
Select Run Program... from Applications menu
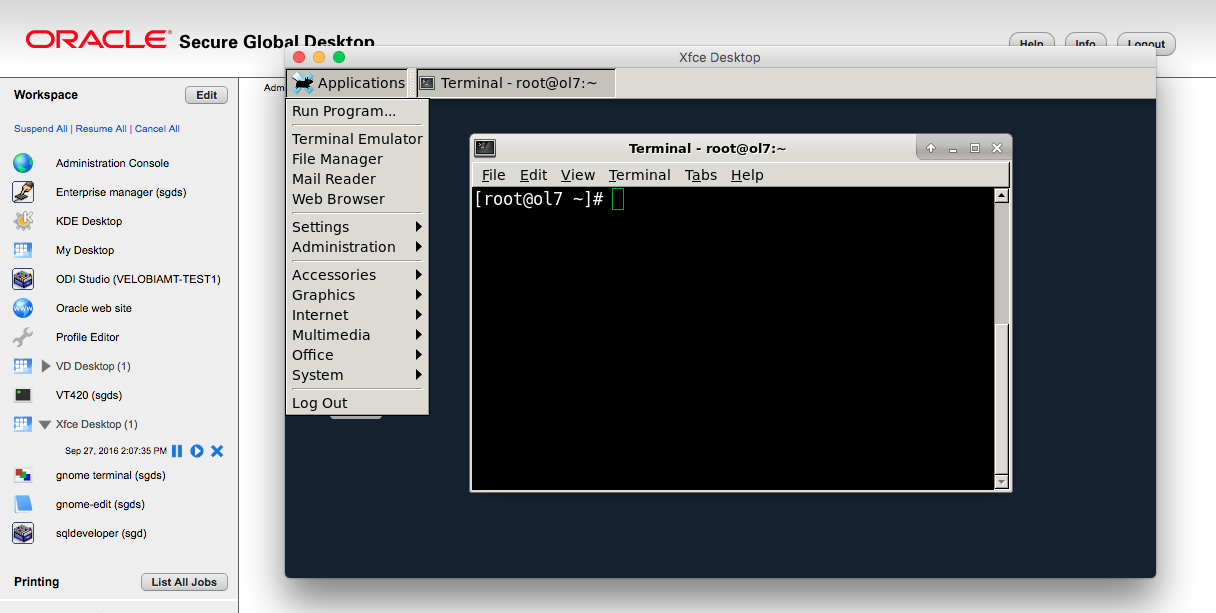click(357, 111)
